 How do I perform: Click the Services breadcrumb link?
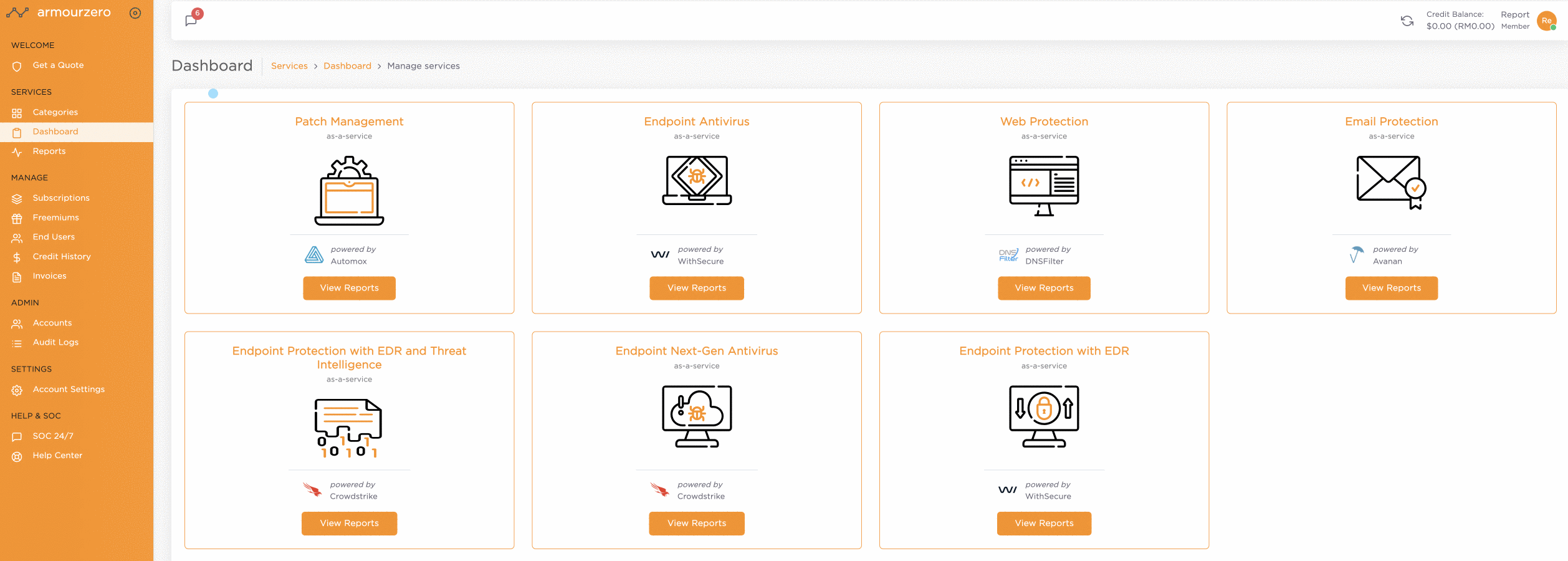coord(289,66)
